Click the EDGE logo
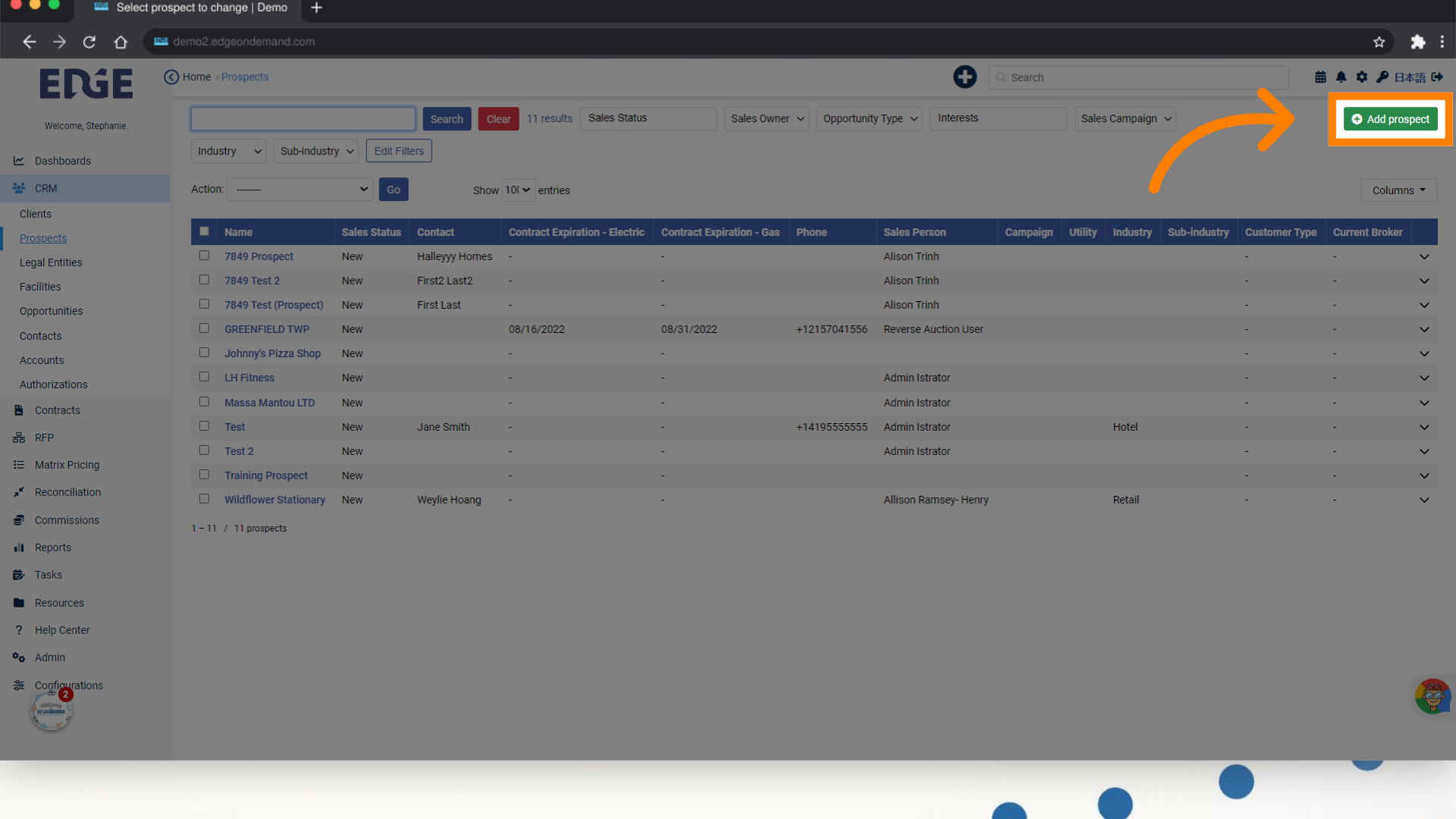Image resolution: width=1456 pixels, height=819 pixels. [86, 83]
